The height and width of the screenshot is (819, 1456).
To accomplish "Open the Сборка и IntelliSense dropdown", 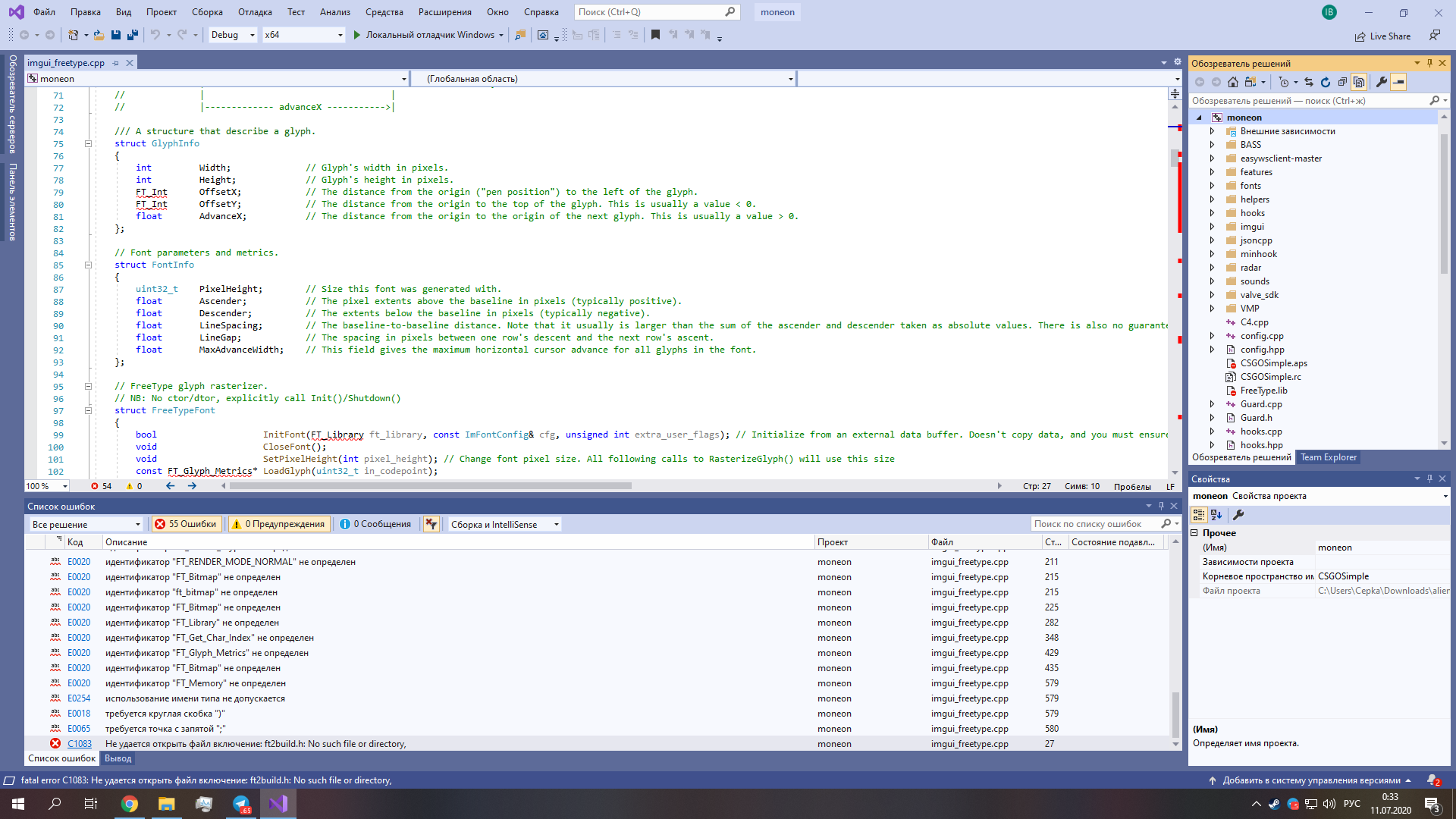I will pyautogui.click(x=504, y=524).
